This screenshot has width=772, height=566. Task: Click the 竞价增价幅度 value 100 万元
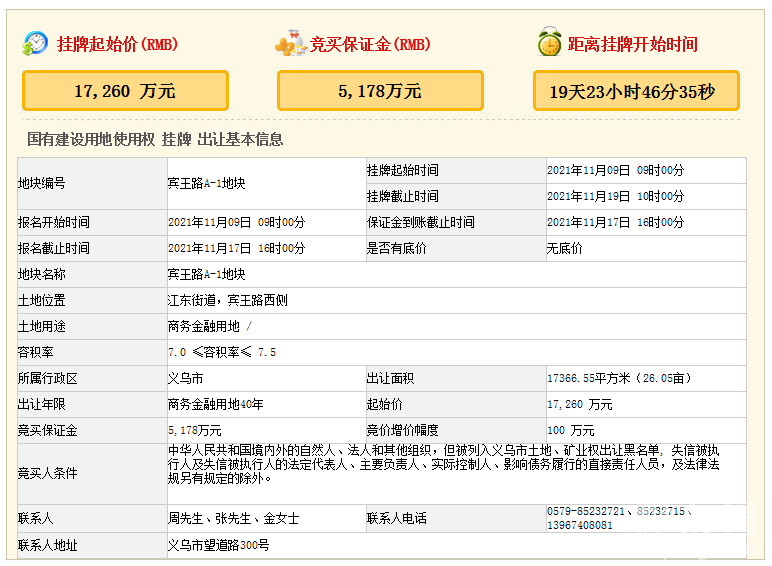click(x=573, y=430)
